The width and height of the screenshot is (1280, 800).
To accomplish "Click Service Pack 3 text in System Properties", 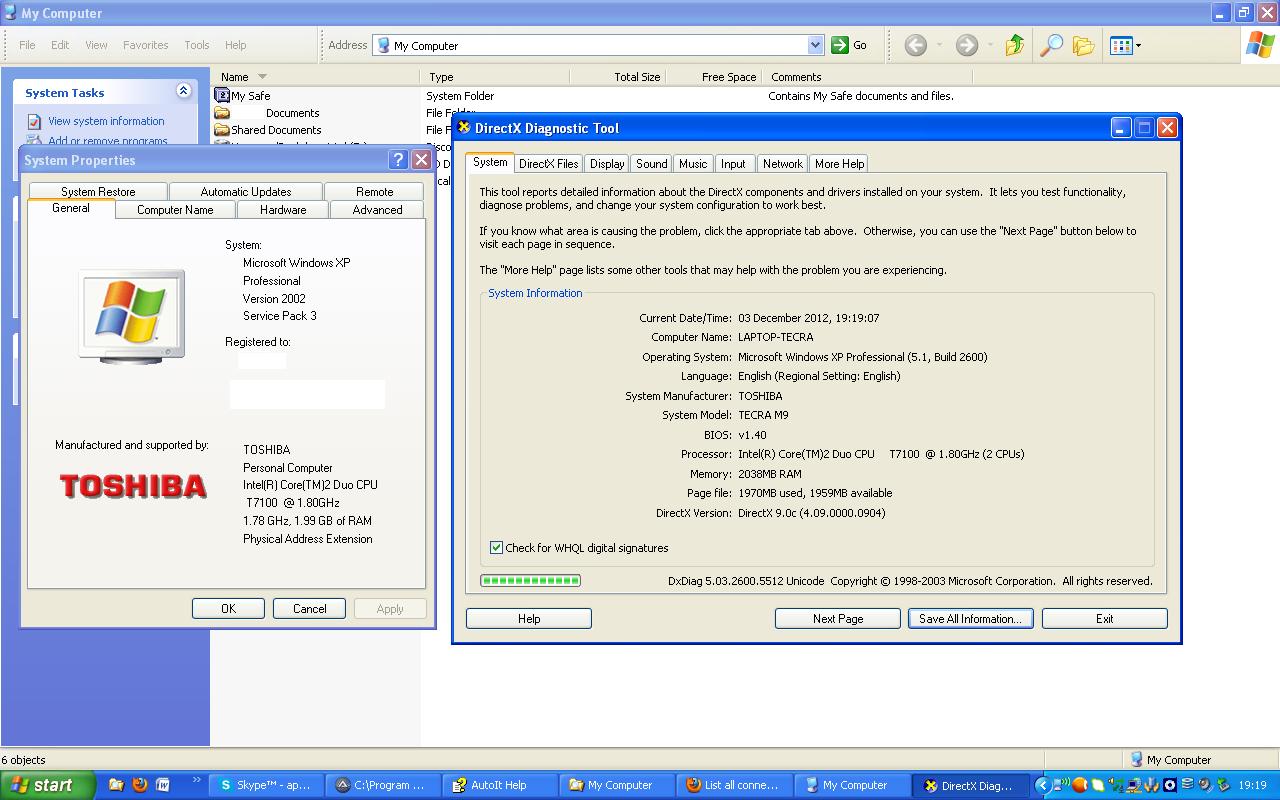I will (x=280, y=316).
